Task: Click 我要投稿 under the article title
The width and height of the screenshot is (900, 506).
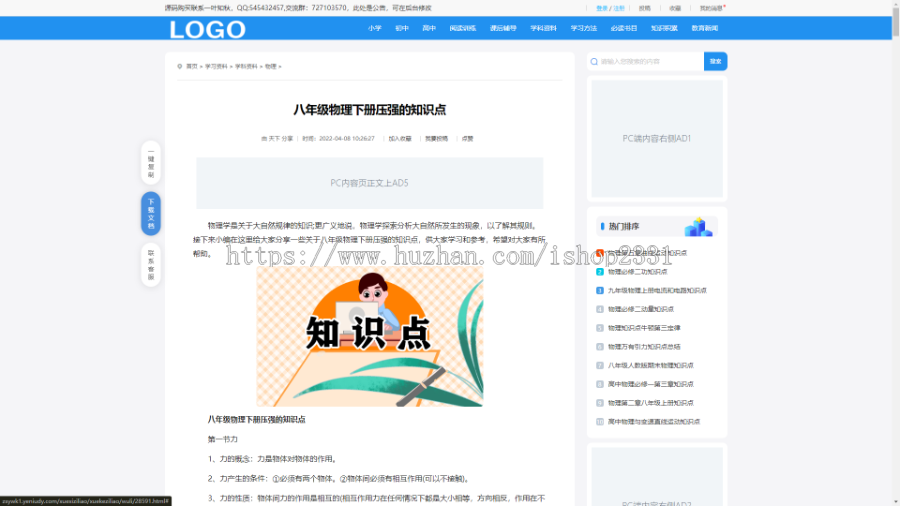Action: pos(436,139)
